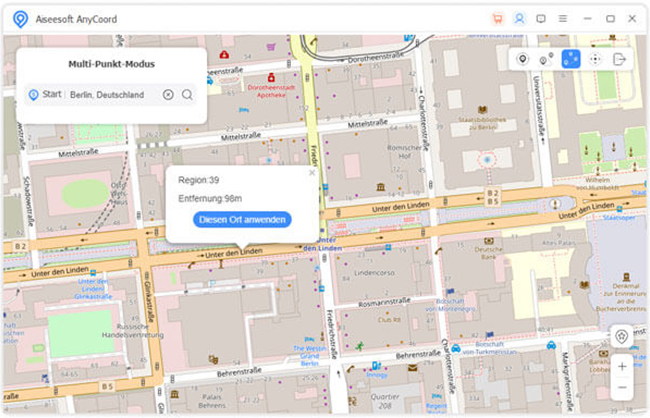
Task: Click the magnifier search icon
Action: click(x=187, y=95)
